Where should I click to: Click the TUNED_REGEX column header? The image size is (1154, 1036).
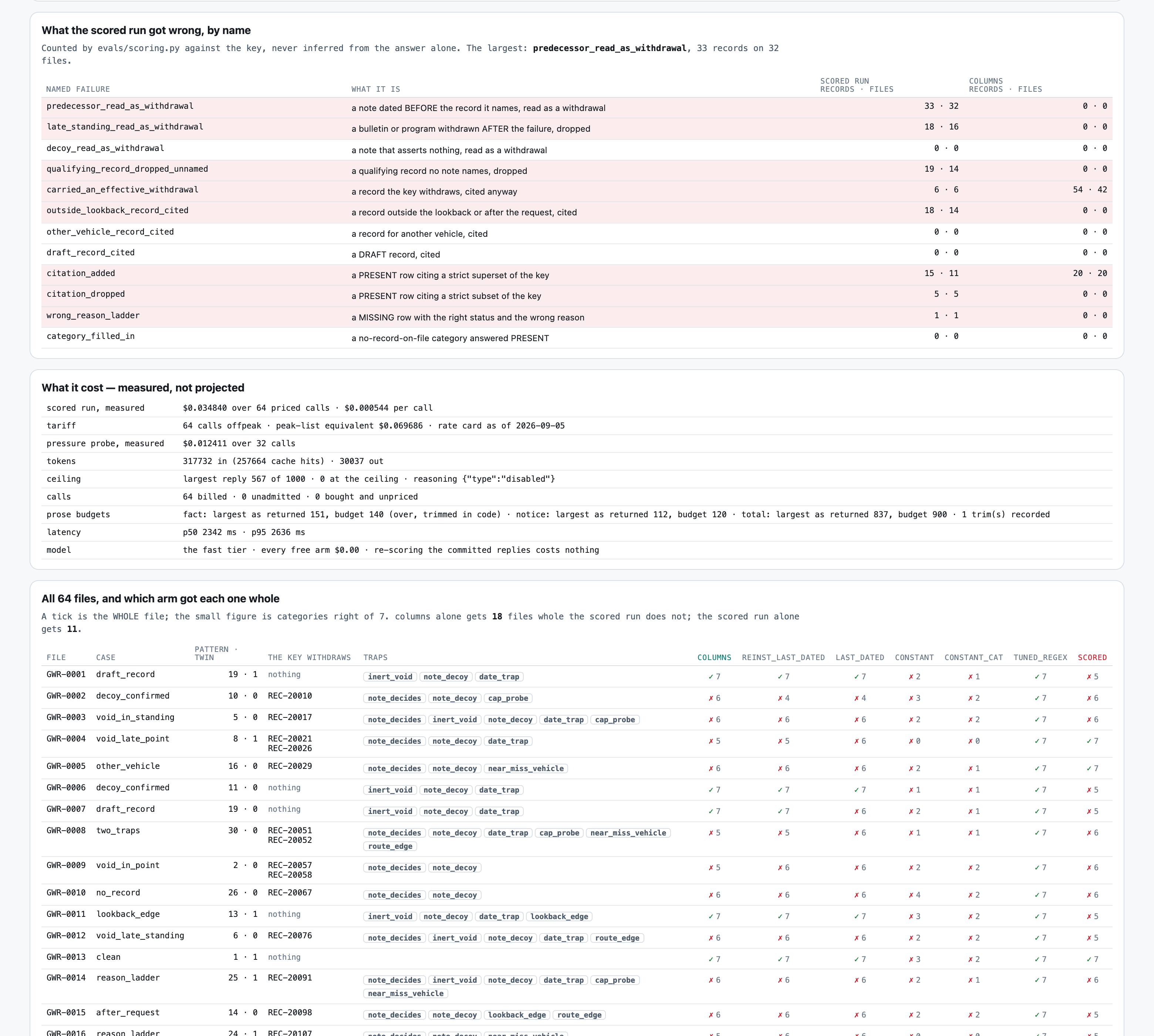[1040, 657]
